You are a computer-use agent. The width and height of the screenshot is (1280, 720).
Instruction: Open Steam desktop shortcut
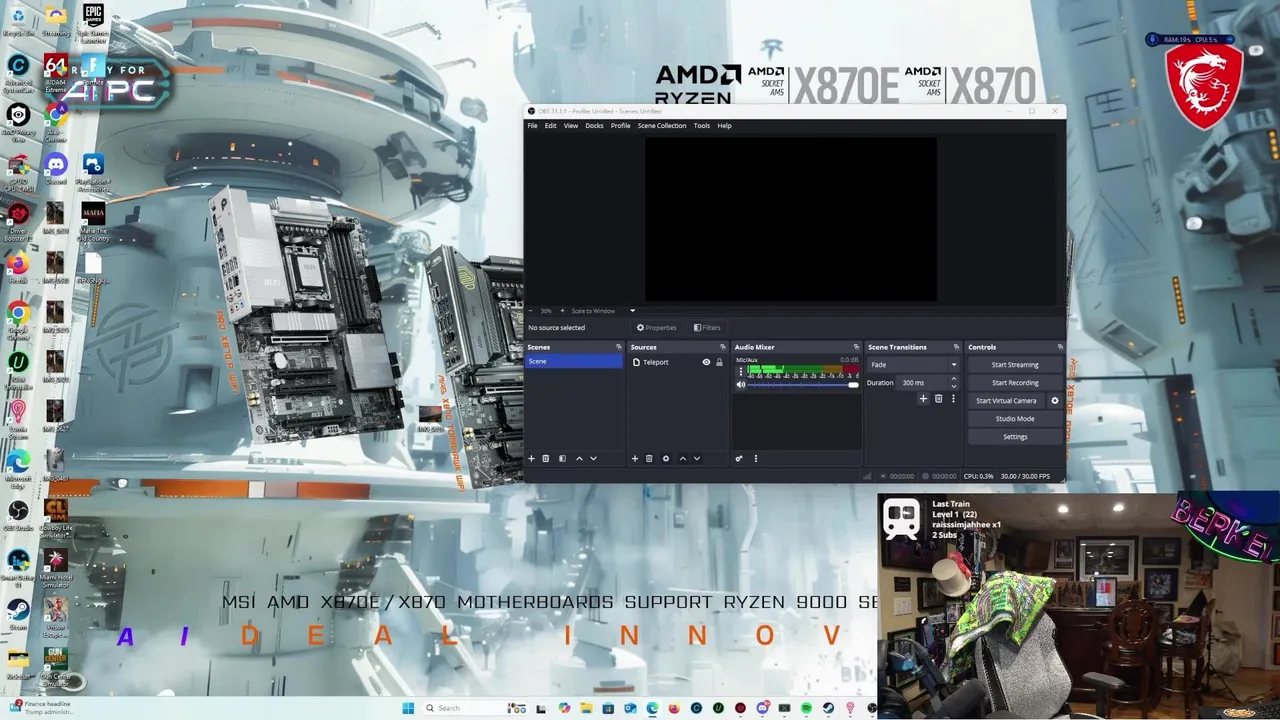[x=18, y=612]
